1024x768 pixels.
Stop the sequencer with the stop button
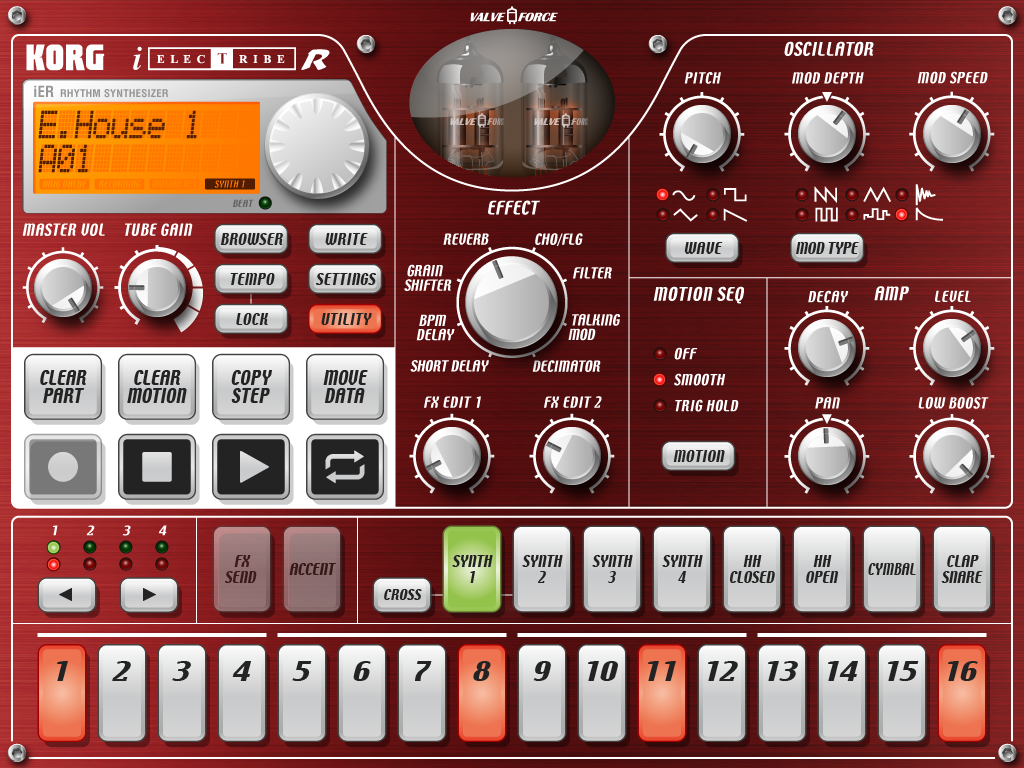(x=157, y=467)
